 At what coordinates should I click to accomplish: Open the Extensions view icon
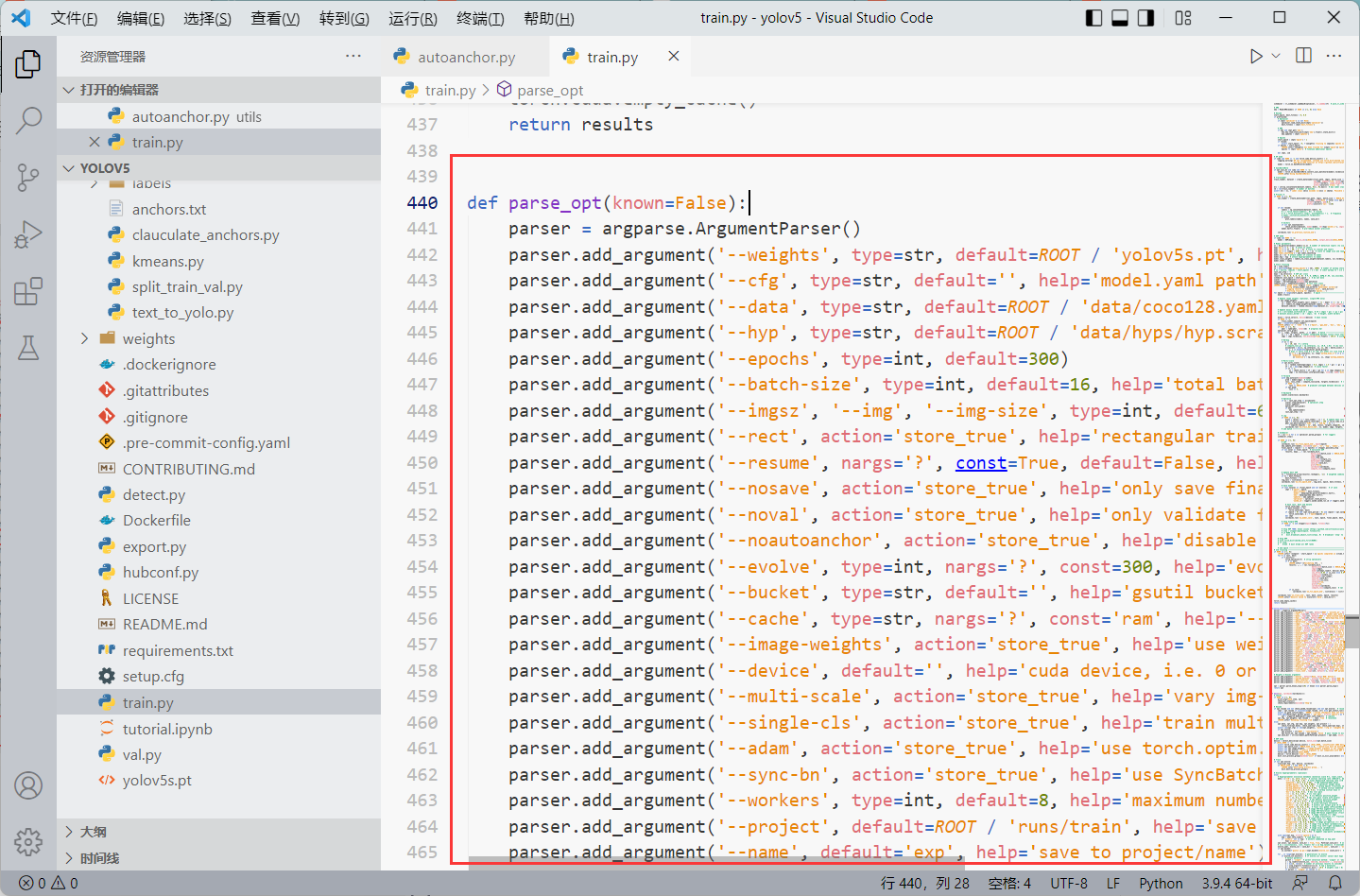coord(28,291)
